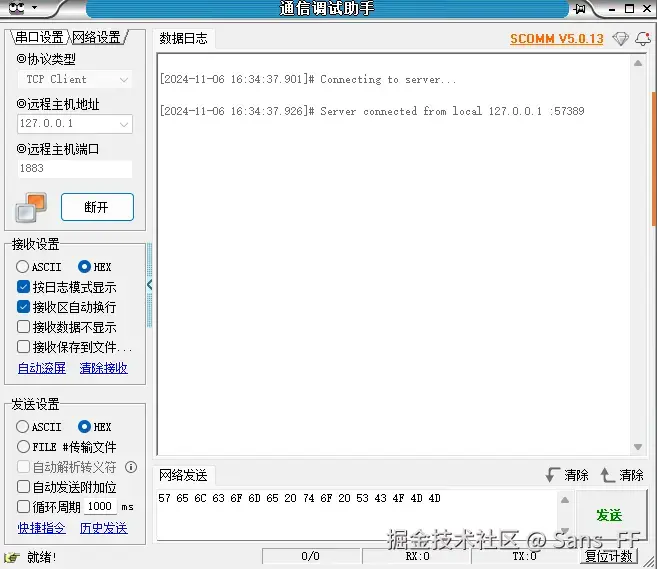Open the TCP Client protocol dropdown
The image size is (657, 569).
(x=75, y=79)
